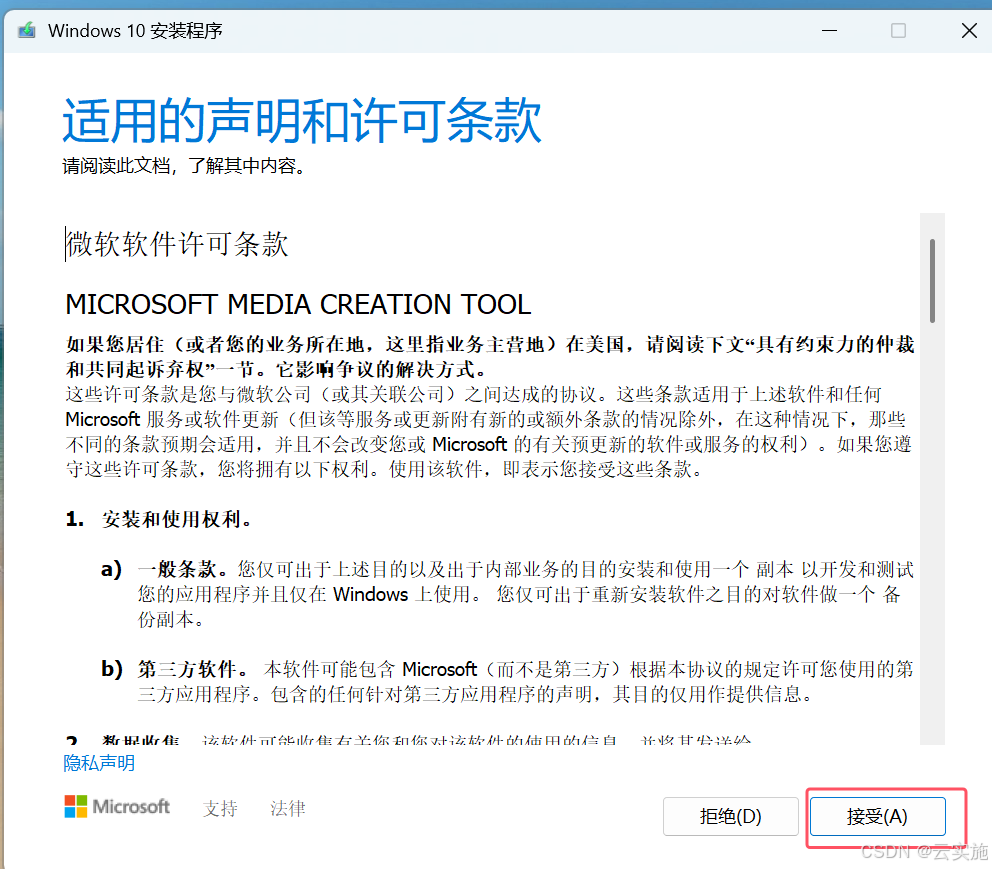The width and height of the screenshot is (992, 869).
Task: Open the 隐私声明 privacy statement link
Action: click(x=99, y=763)
